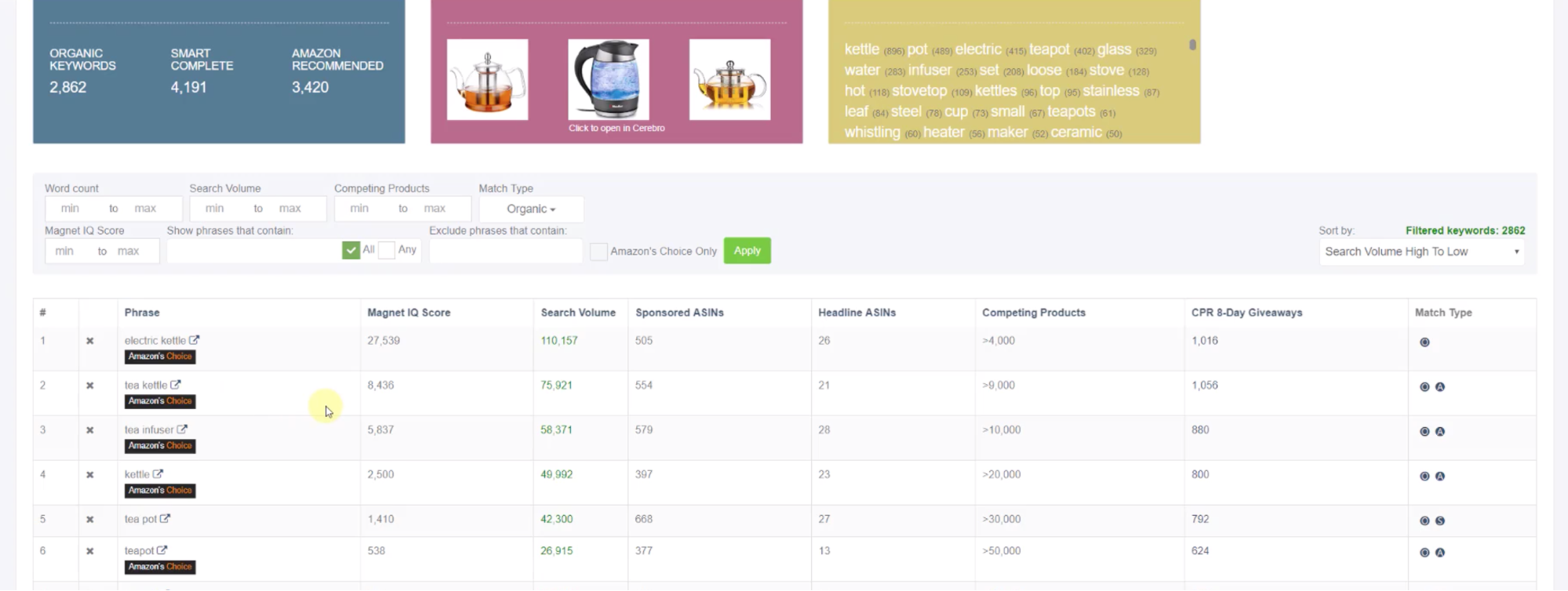This screenshot has width=1568, height=591.
Task: Click the Word count max field
Action: [147, 208]
